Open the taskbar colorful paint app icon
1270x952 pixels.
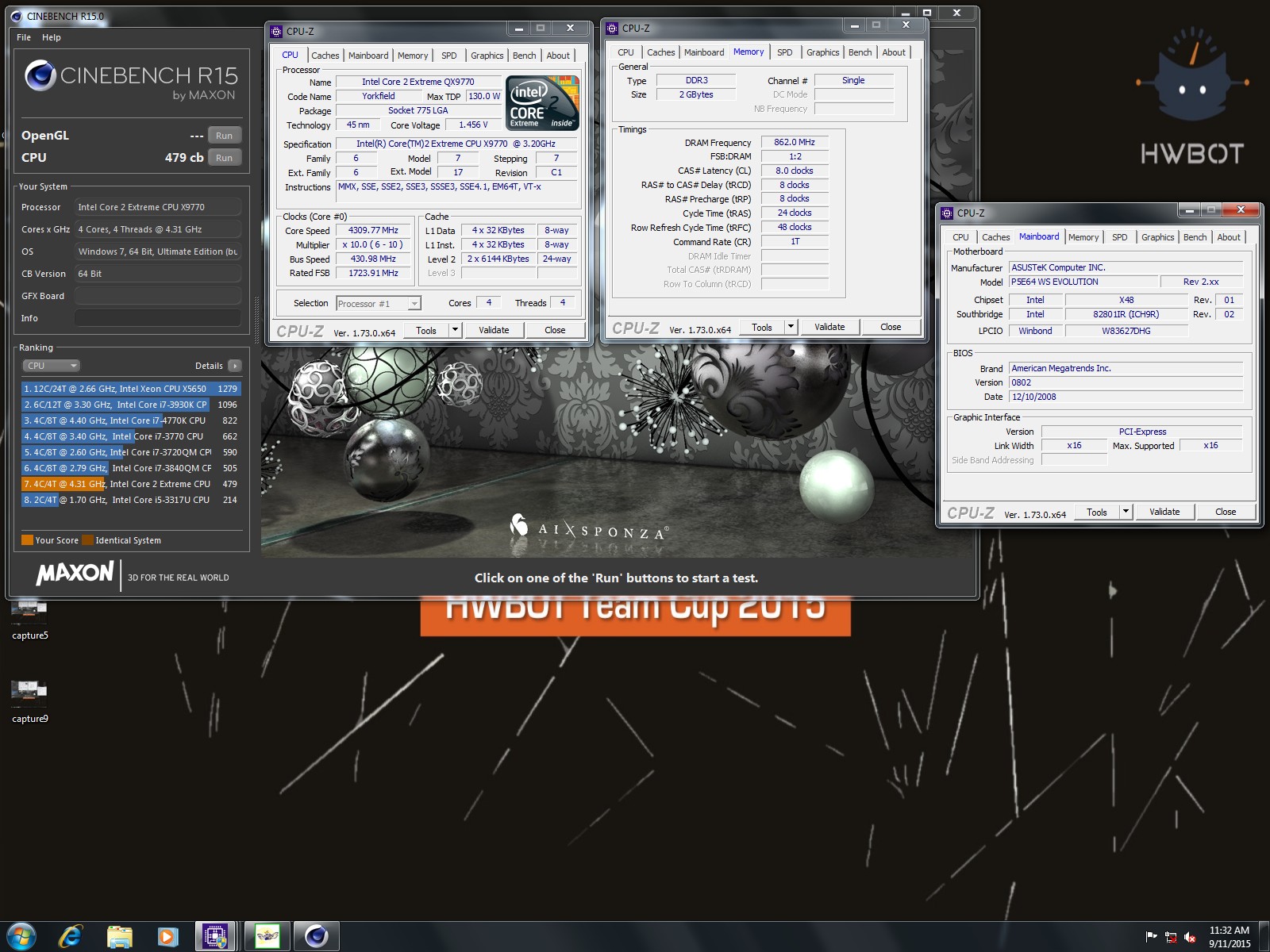(267, 937)
